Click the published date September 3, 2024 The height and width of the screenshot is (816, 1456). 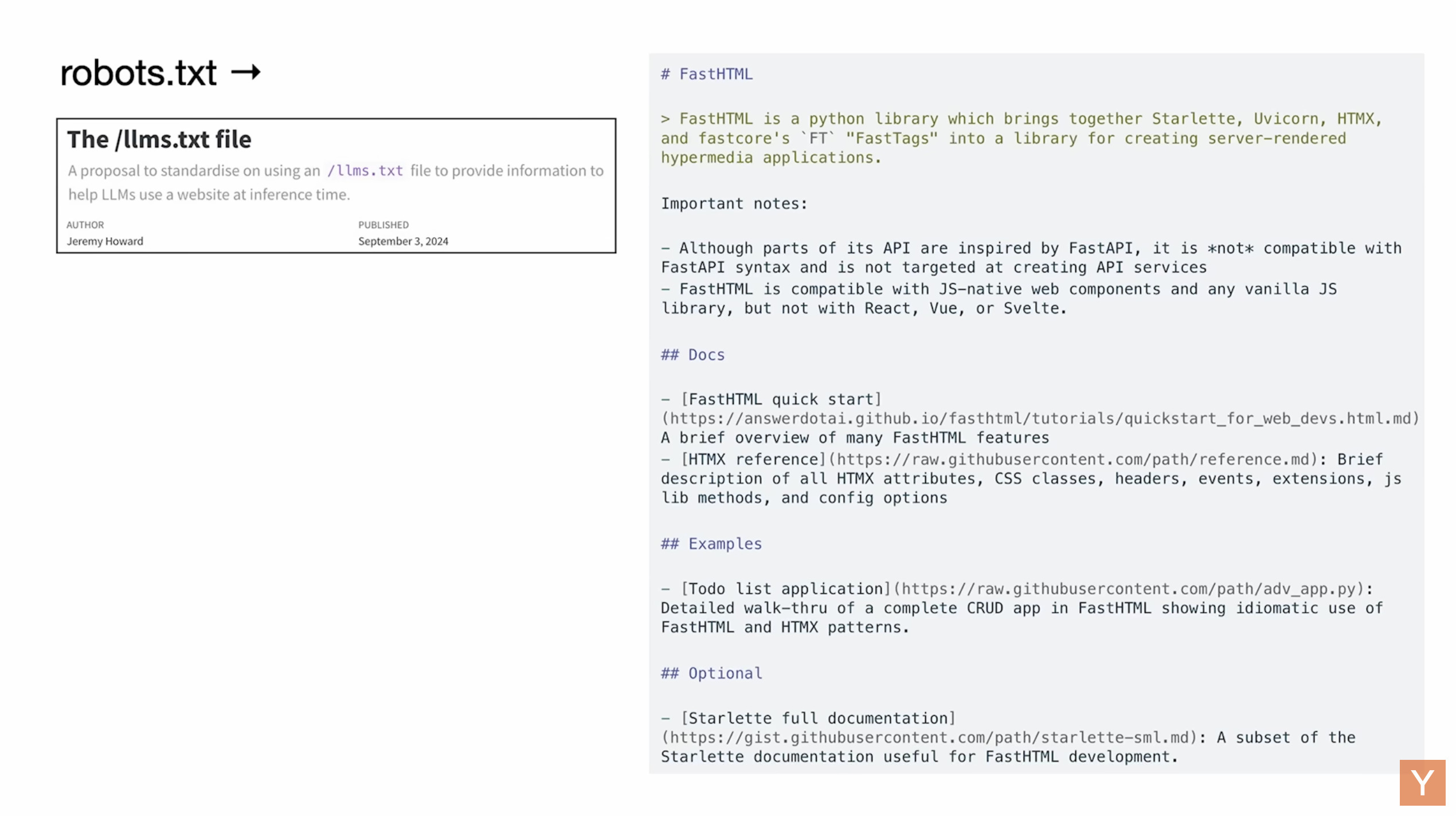tap(403, 241)
